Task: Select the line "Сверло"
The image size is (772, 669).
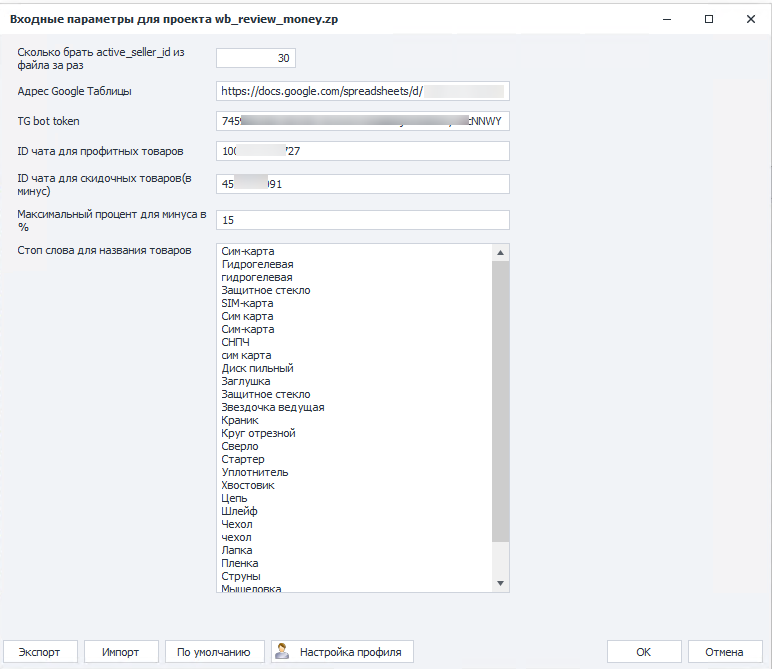Action: (x=240, y=446)
